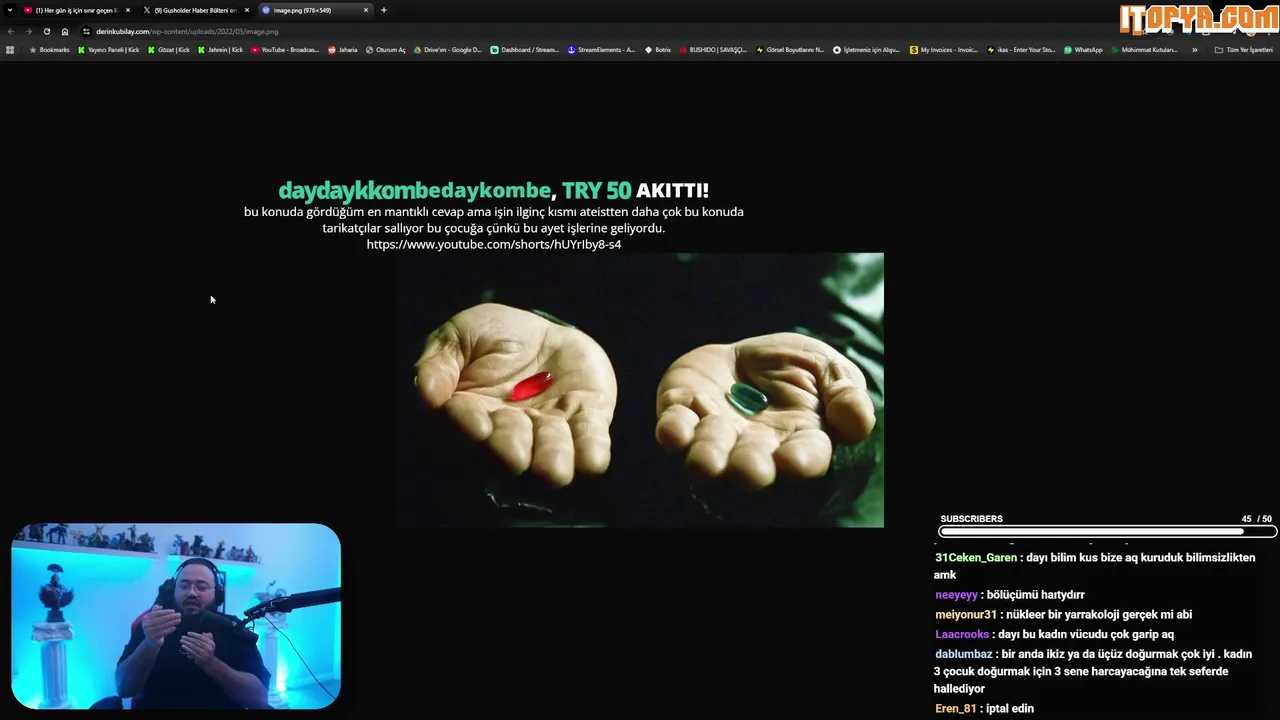Open the 'Oturum Aç' bookmark
The image size is (1280, 720).
[386, 49]
